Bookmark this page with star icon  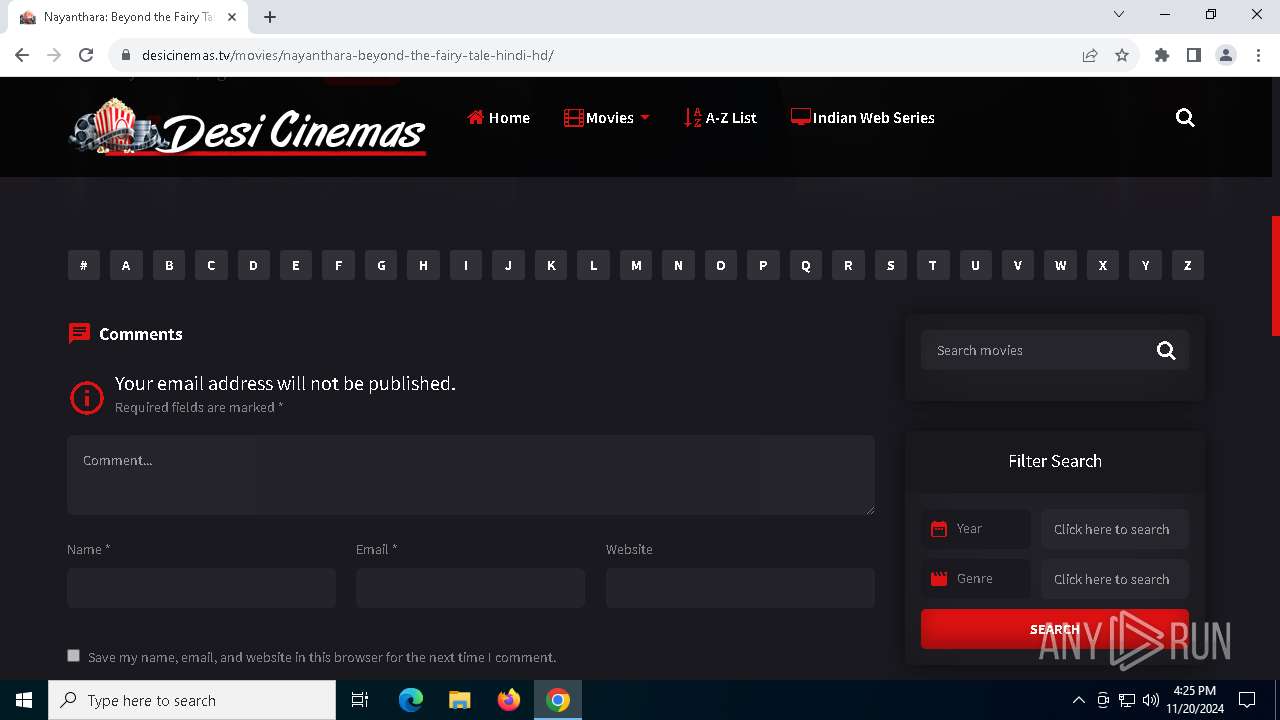[1122, 55]
